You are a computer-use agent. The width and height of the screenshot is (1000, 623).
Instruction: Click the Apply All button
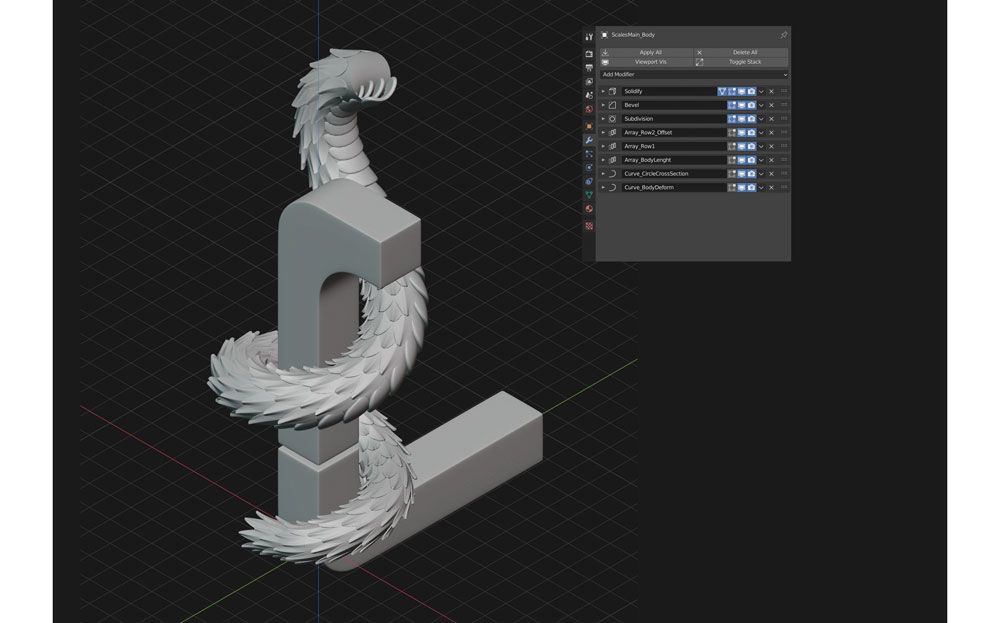(650, 52)
